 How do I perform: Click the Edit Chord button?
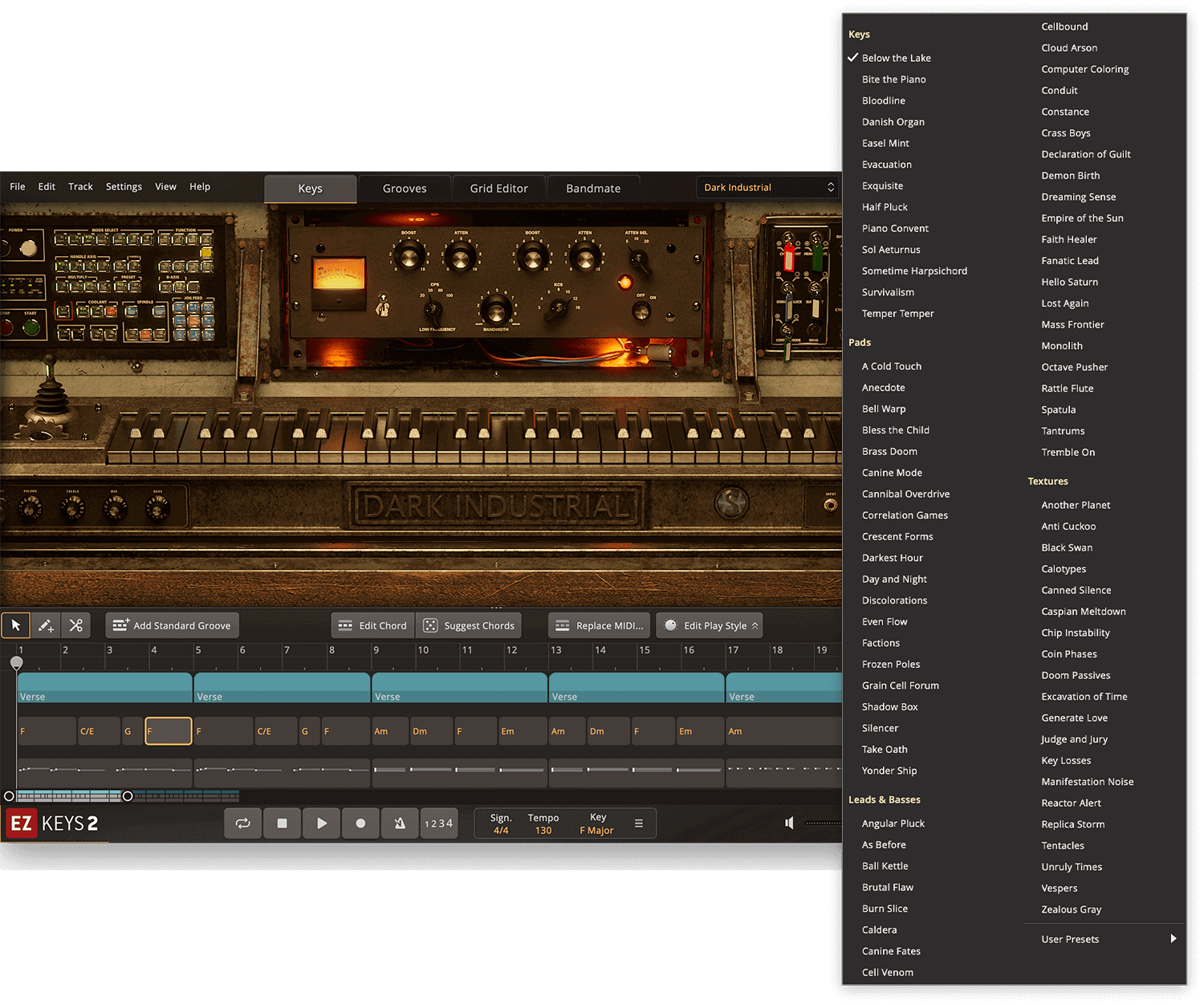pyautogui.click(x=372, y=625)
